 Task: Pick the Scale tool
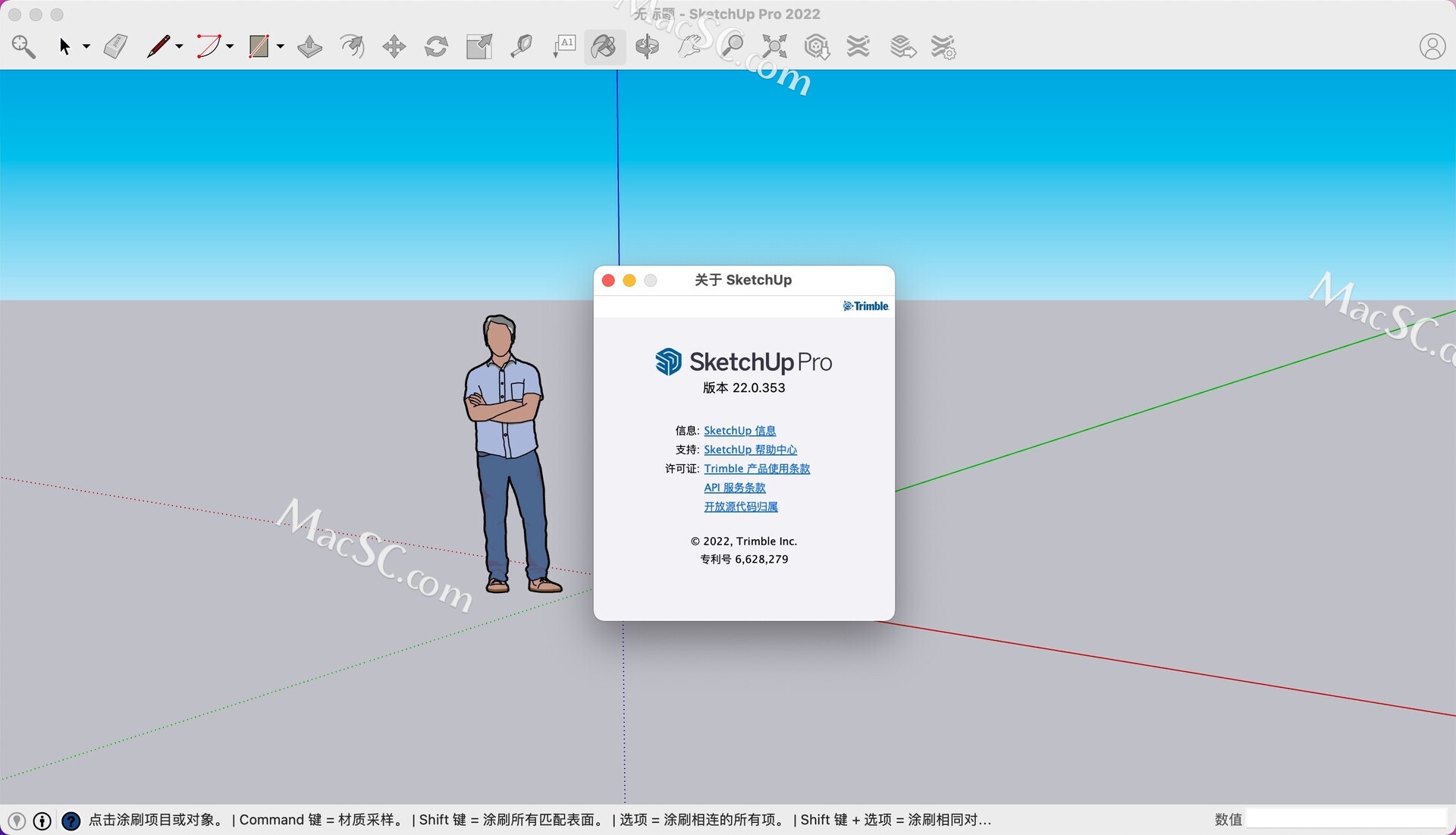479,46
